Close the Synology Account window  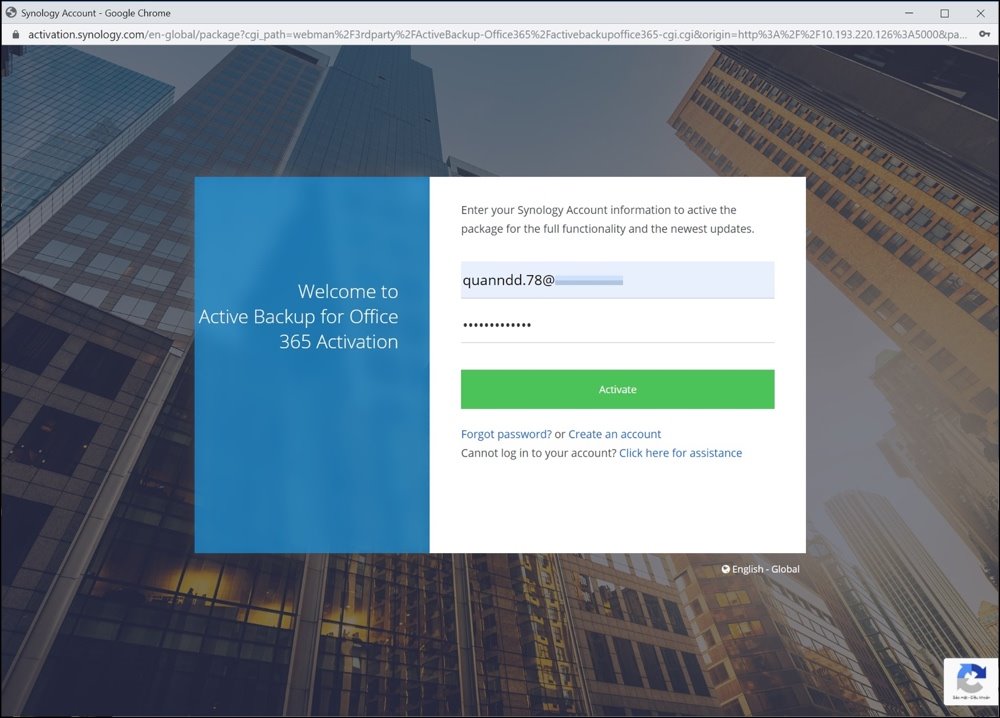[x=980, y=13]
